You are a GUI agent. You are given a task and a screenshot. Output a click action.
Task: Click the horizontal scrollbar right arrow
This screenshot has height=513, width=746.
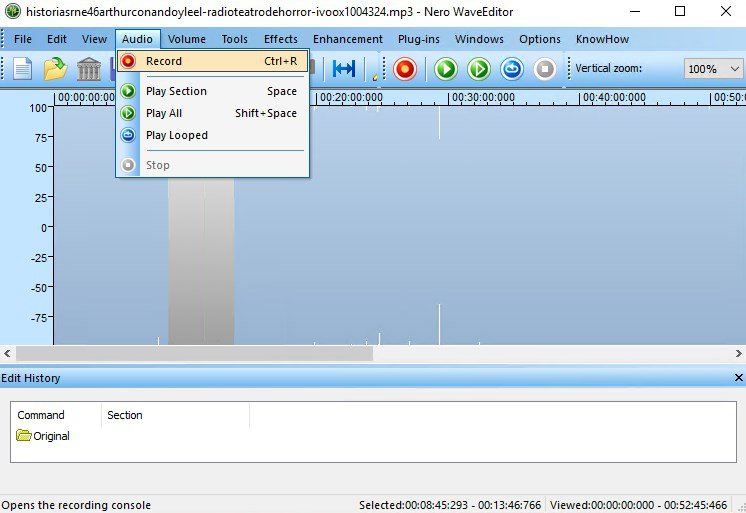(x=738, y=354)
